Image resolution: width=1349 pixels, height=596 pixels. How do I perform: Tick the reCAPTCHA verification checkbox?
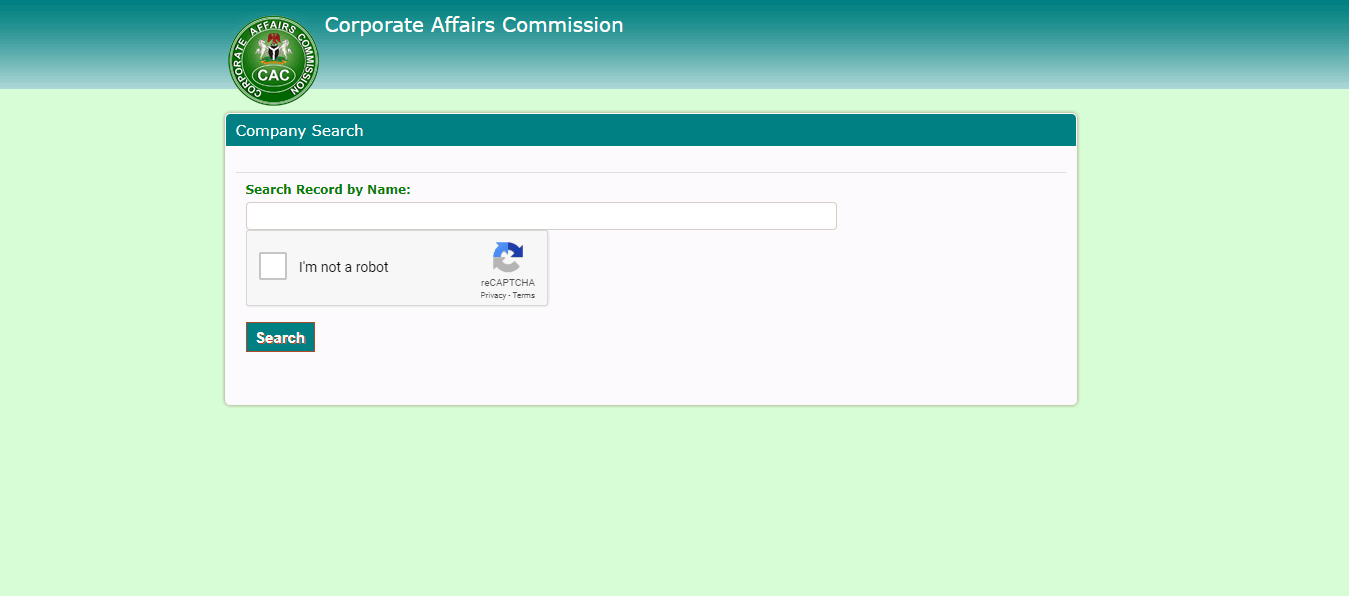272,266
